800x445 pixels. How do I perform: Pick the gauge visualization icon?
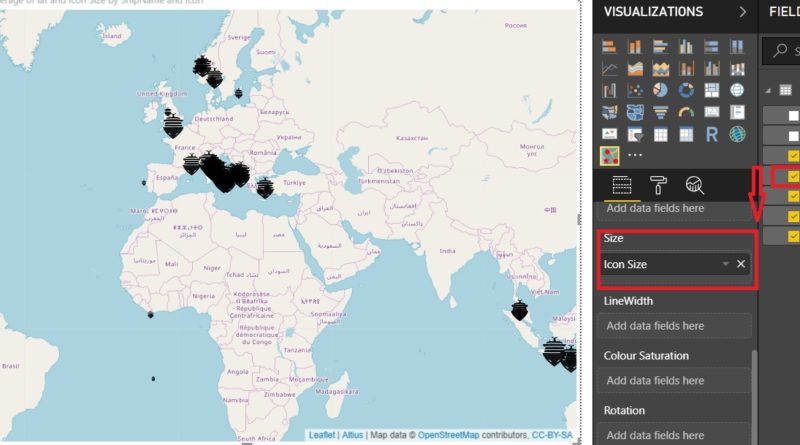click(686, 113)
